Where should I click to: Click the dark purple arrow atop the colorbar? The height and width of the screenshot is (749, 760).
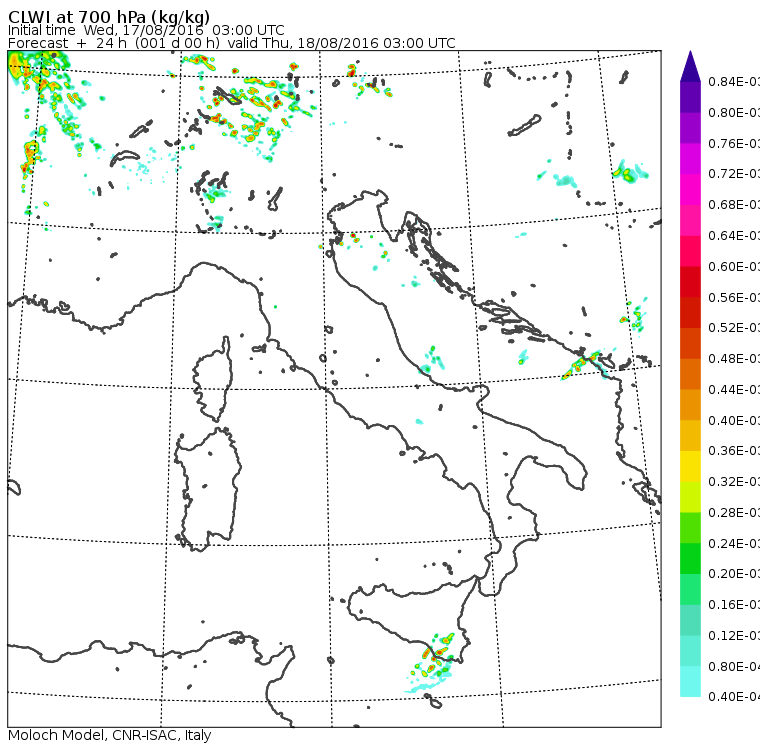[x=690, y=66]
